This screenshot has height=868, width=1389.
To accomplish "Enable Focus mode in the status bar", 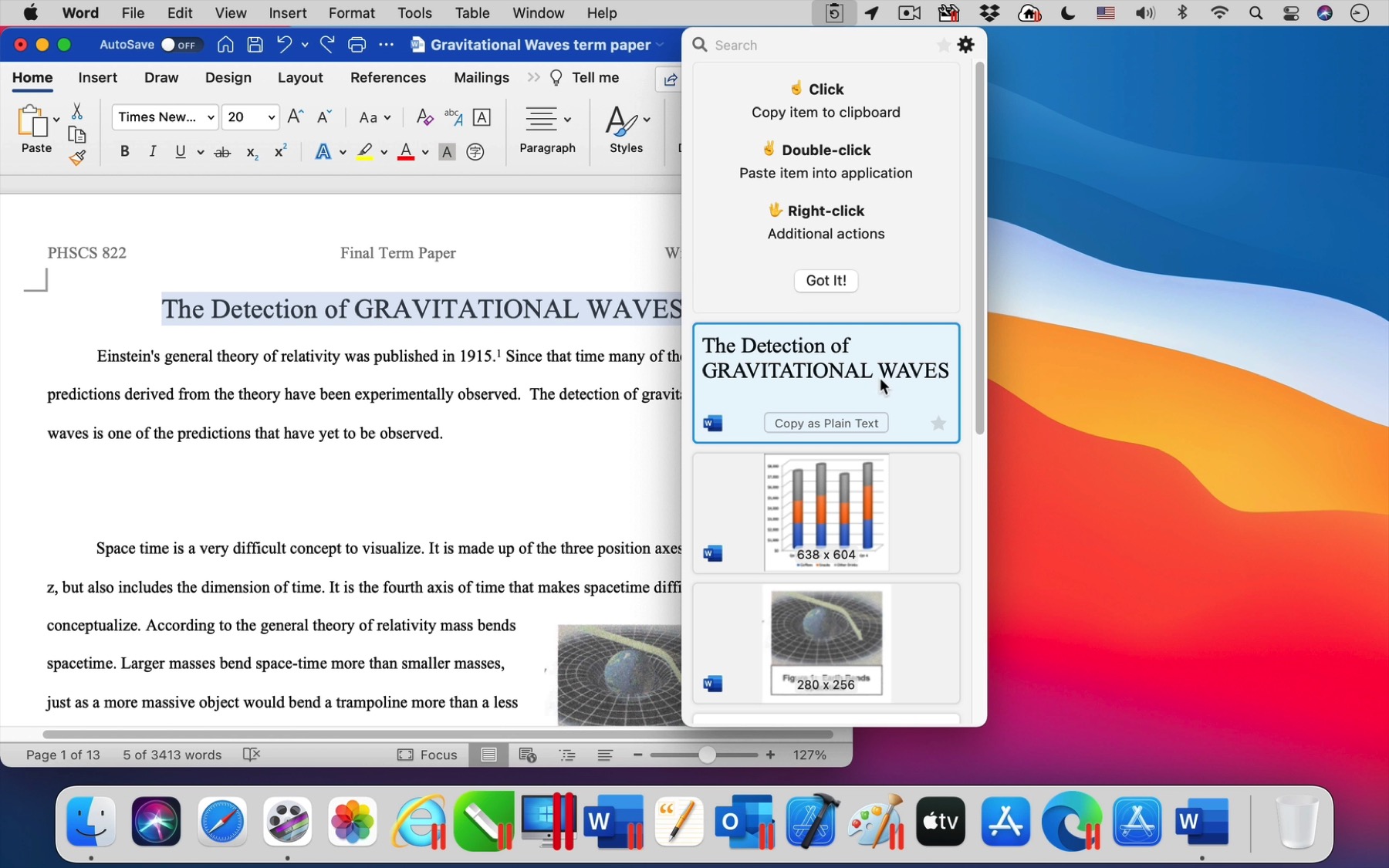I will (x=427, y=755).
